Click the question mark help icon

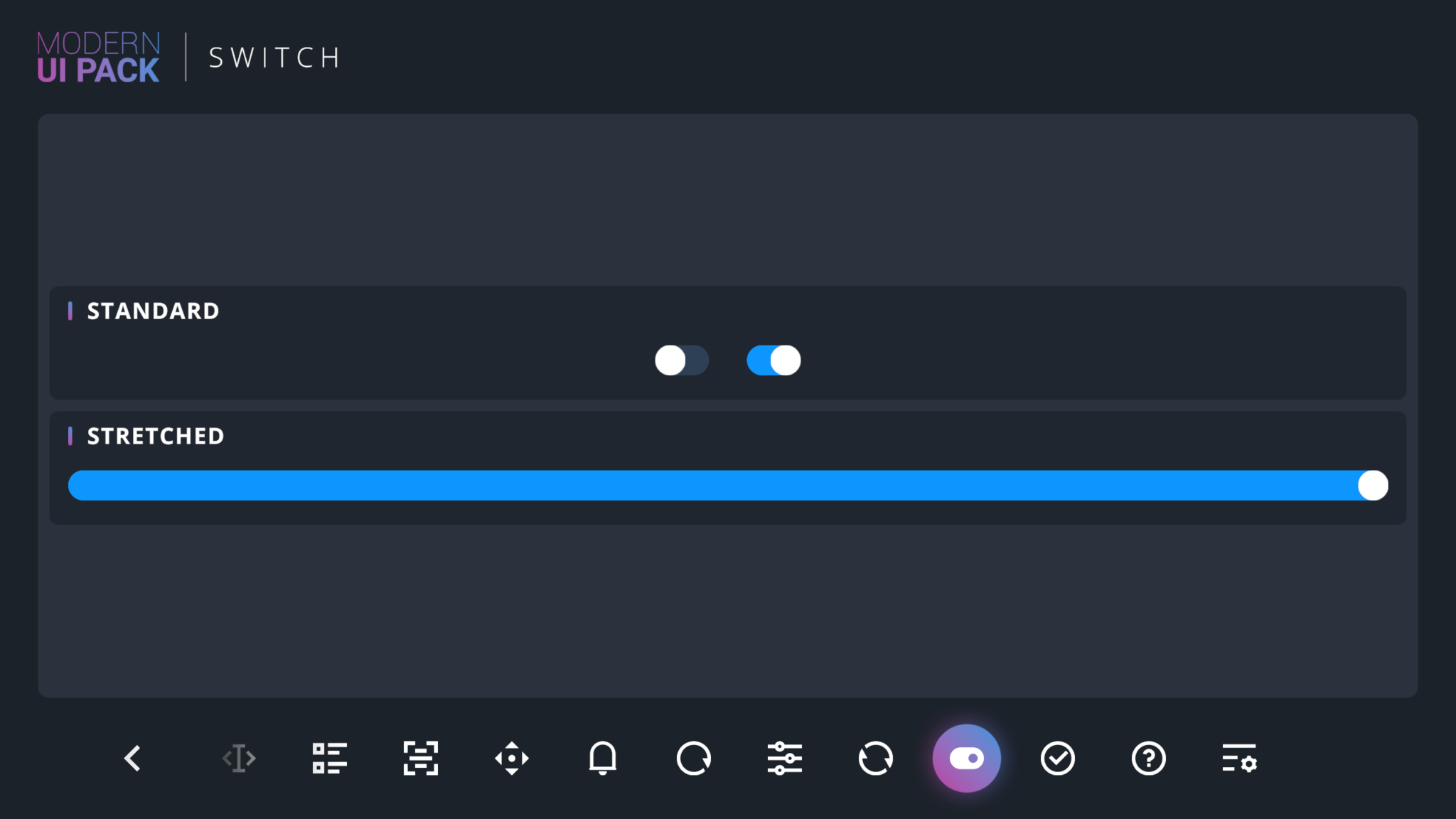(x=1149, y=758)
